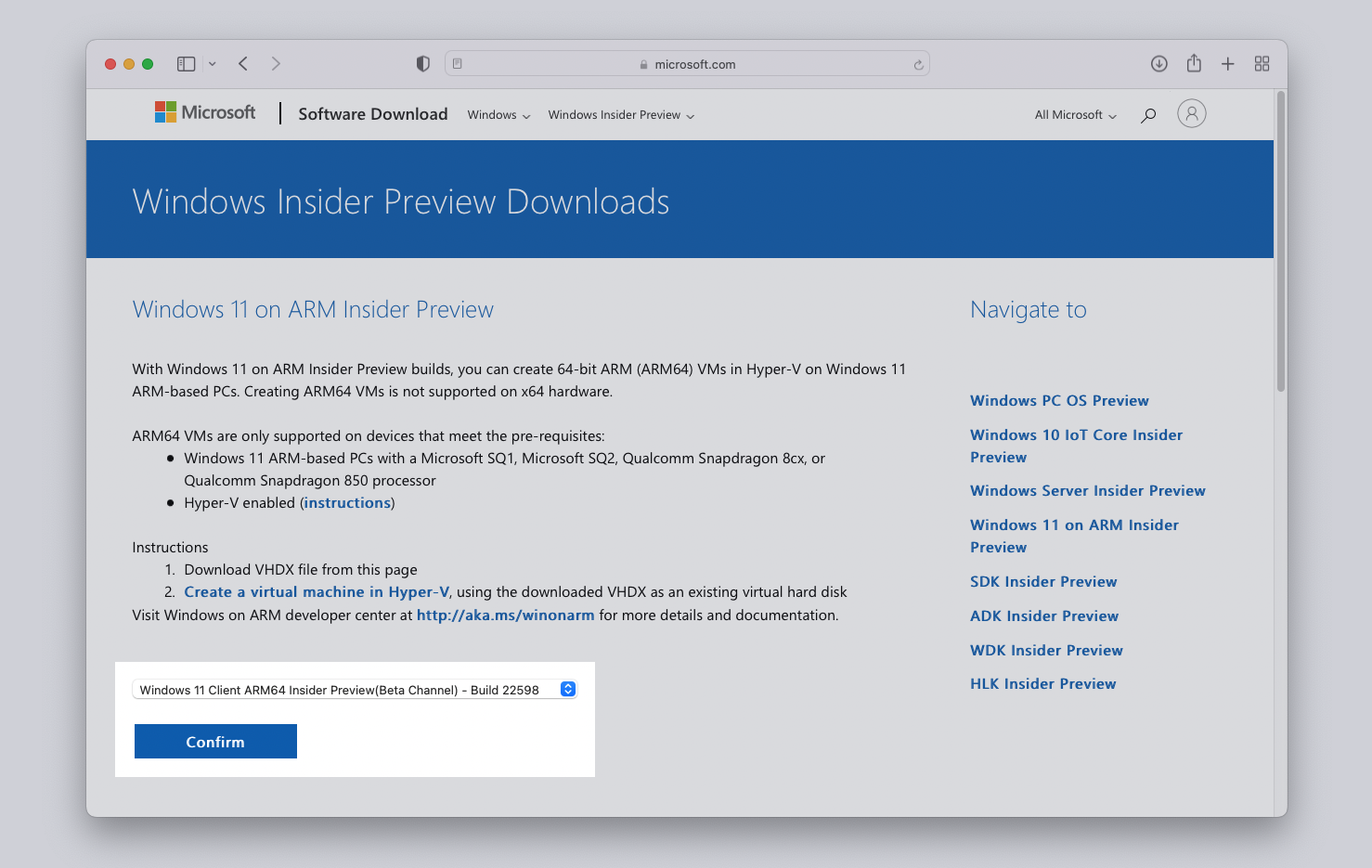Minimize the window with the yellow button
The image size is (1372, 868).
(129, 64)
